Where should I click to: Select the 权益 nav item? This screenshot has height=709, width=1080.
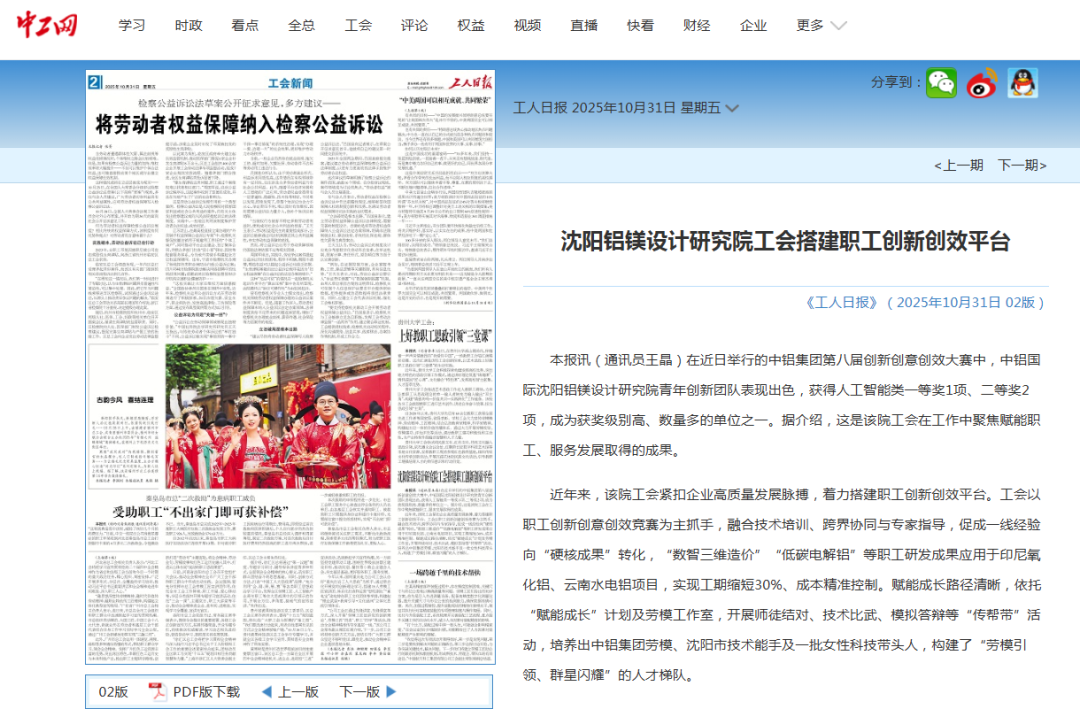(470, 25)
